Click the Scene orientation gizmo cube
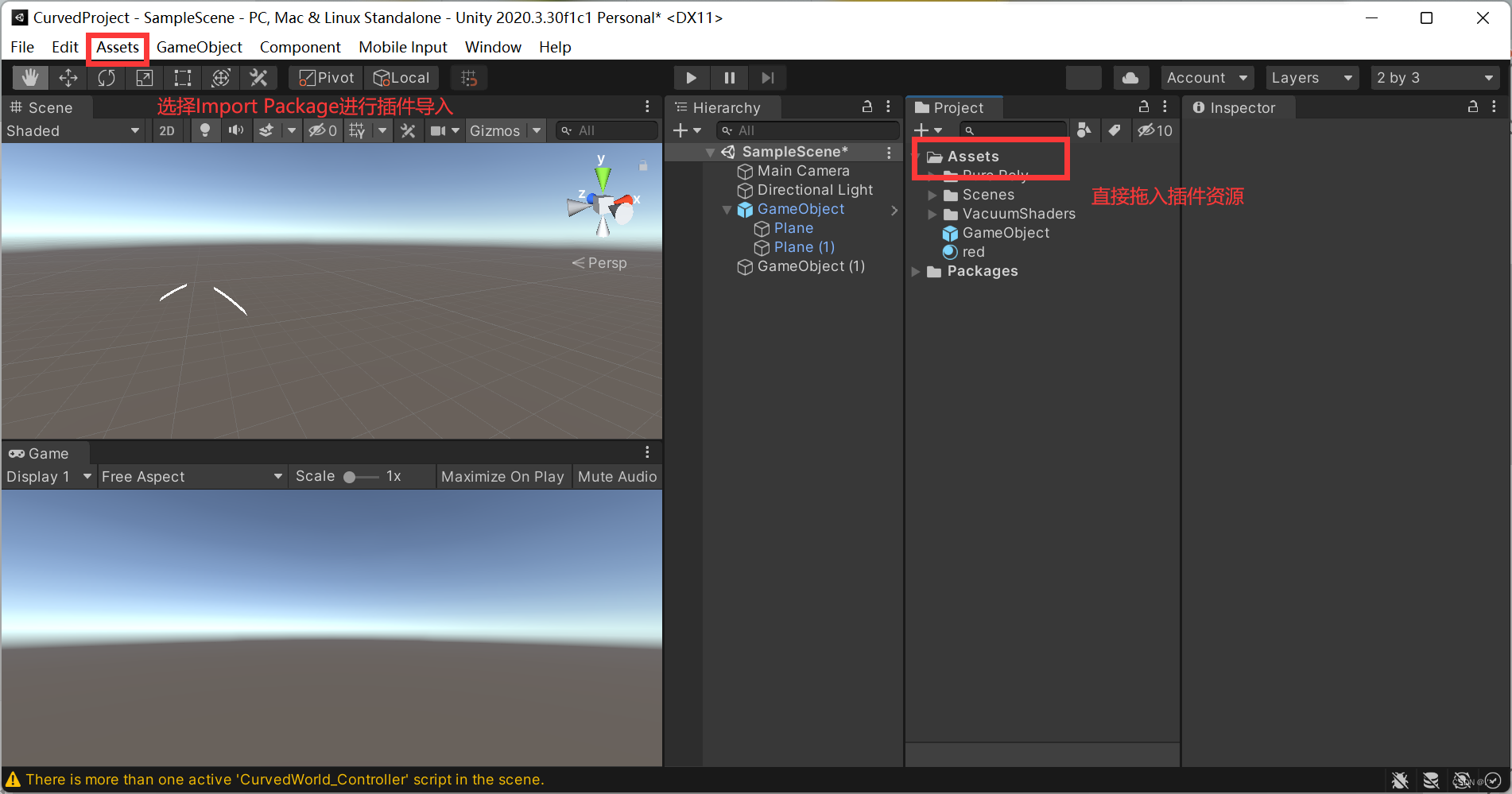This screenshot has height=794, width=1512. click(604, 206)
